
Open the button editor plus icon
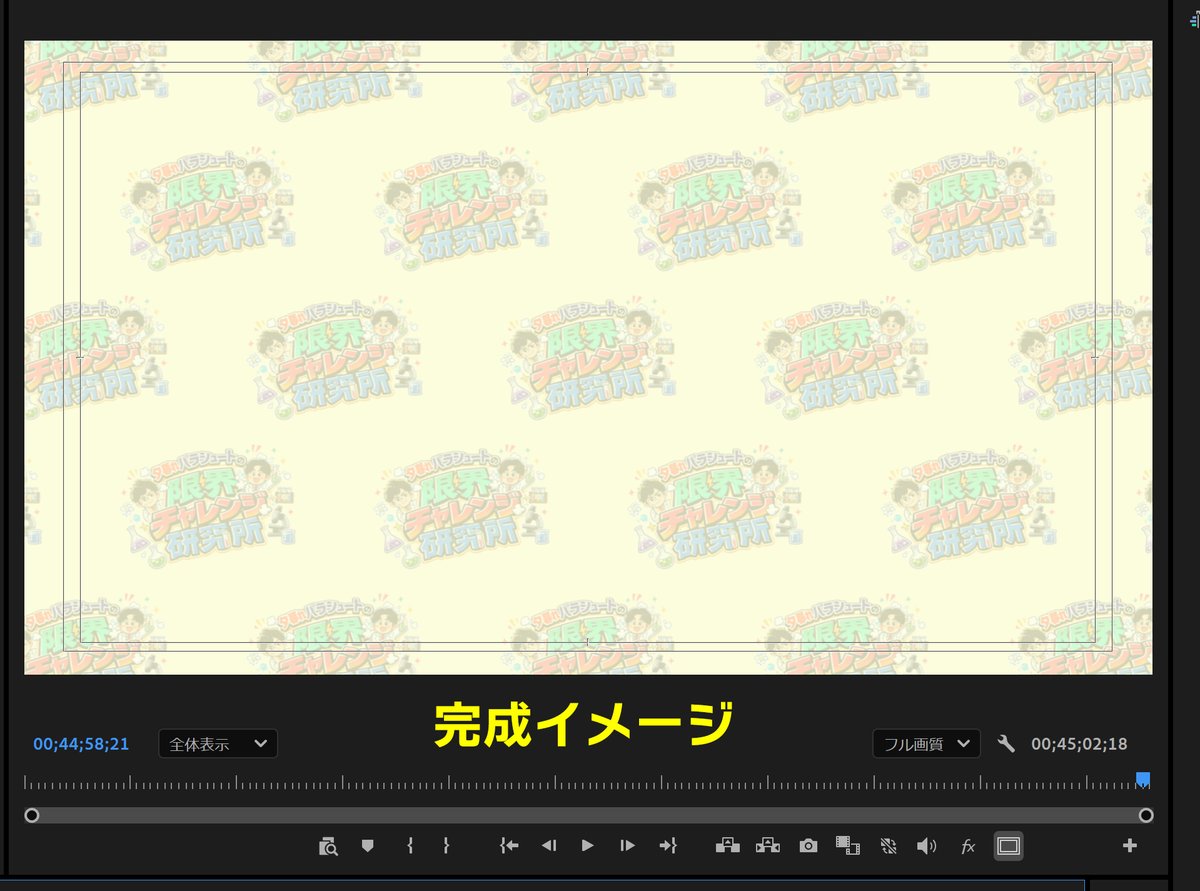click(1130, 846)
